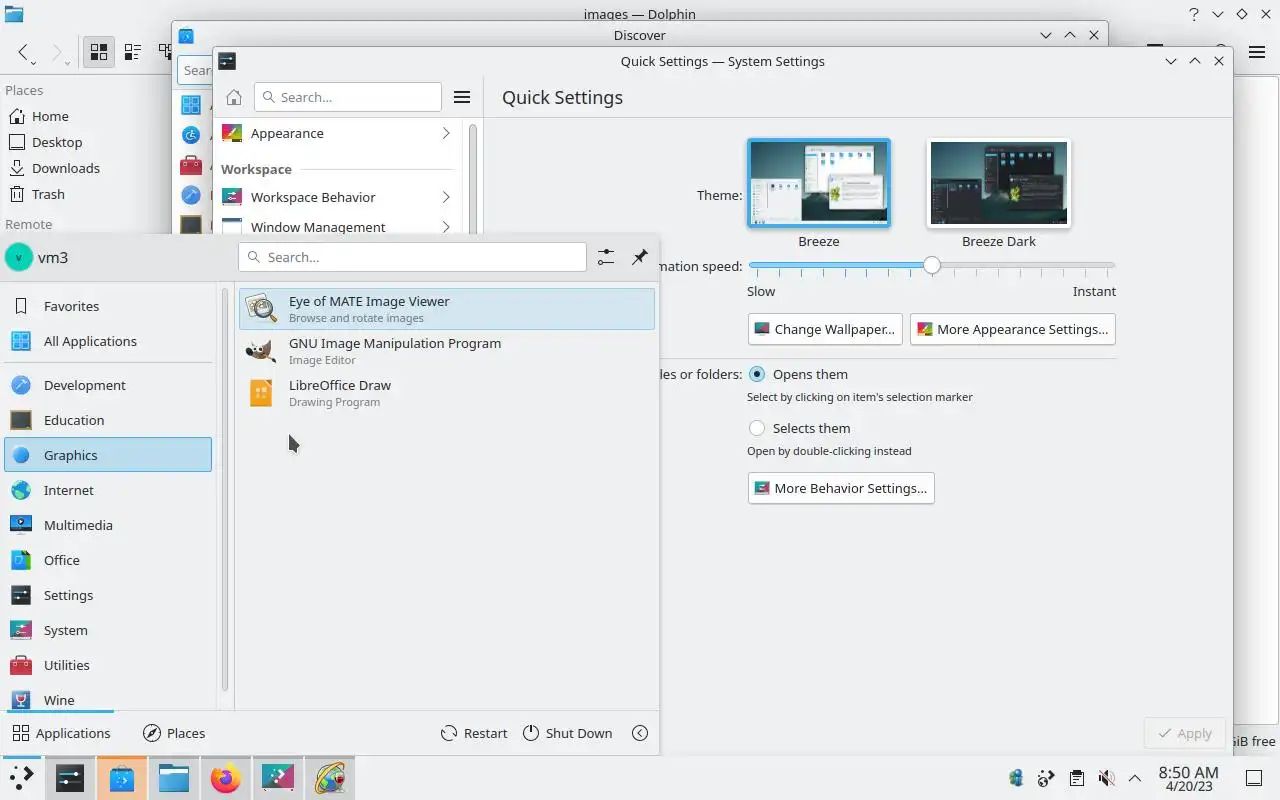Expand Window Management category
Viewport: 1280px width, 800px height.
pyautogui.click(x=337, y=227)
